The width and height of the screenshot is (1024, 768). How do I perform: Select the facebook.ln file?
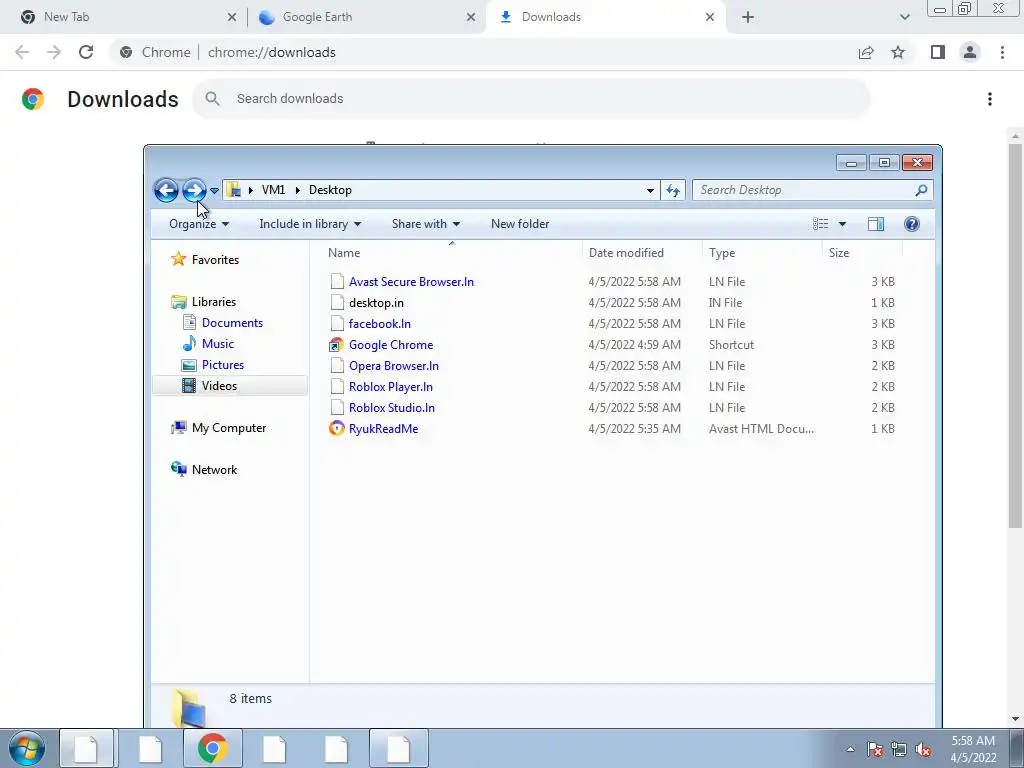coord(379,324)
